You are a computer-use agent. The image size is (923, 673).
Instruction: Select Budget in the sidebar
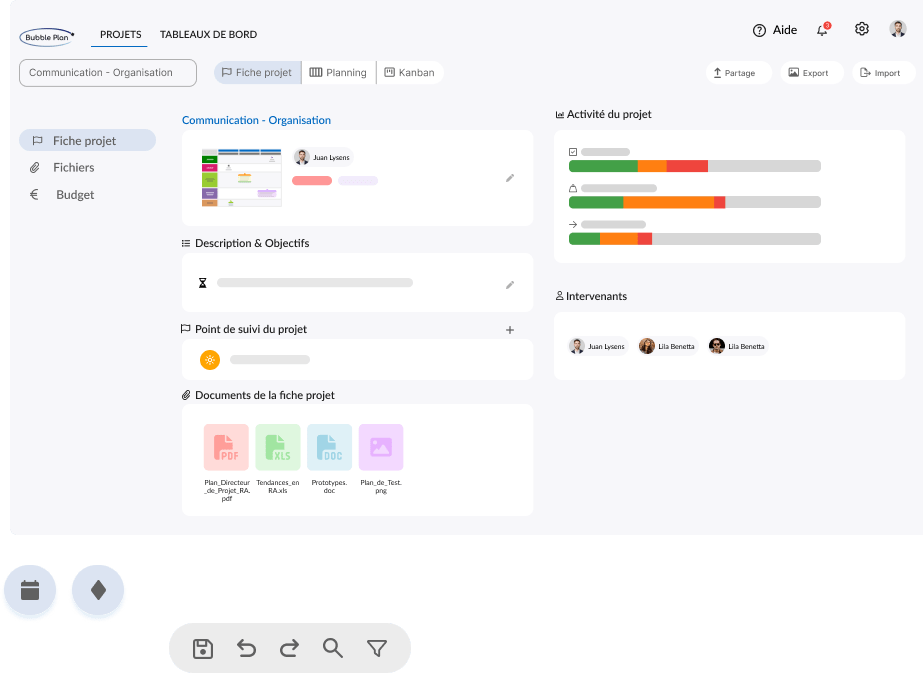(75, 195)
